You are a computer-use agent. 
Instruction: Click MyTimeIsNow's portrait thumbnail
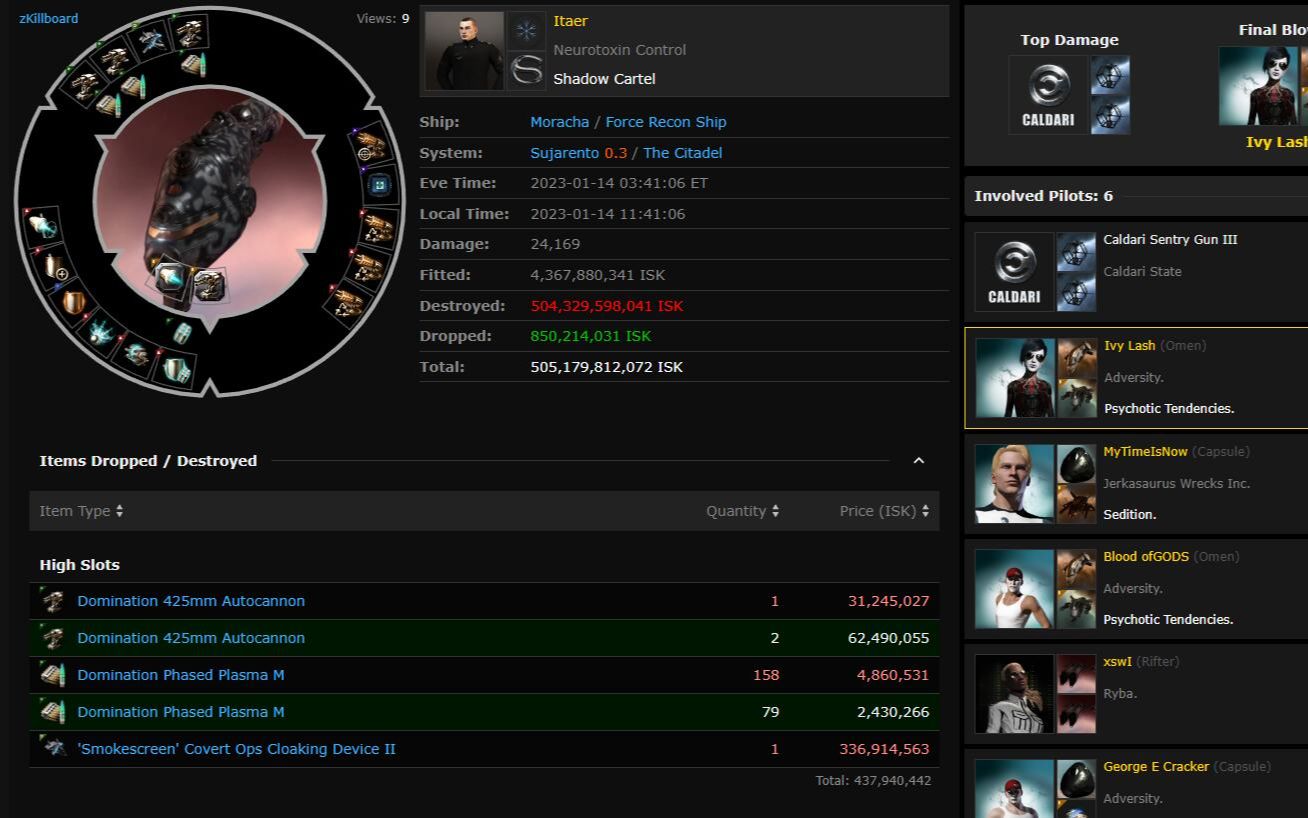click(x=1014, y=484)
